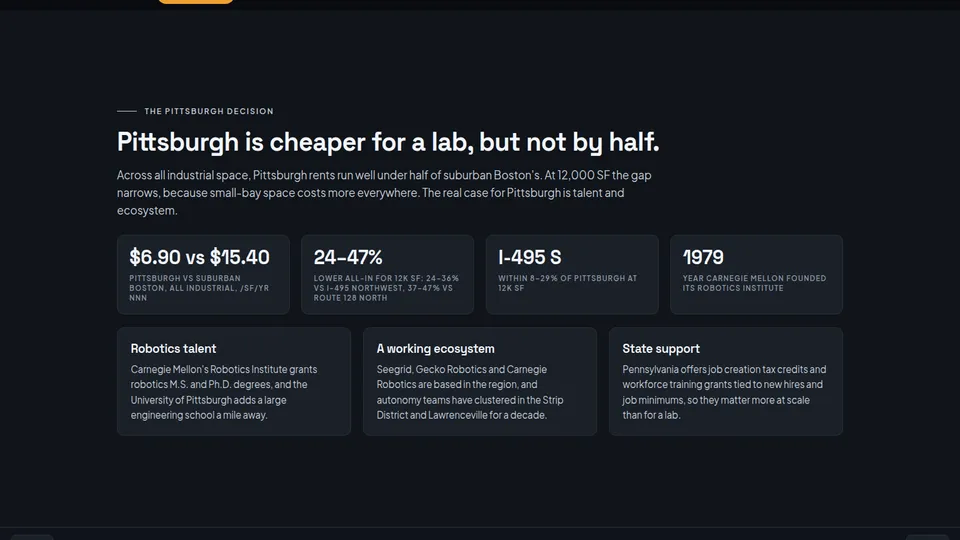This screenshot has width=960, height=540.
Task: Click the Pennsylvania job creation tax credits text
Action: pos(724,392)
